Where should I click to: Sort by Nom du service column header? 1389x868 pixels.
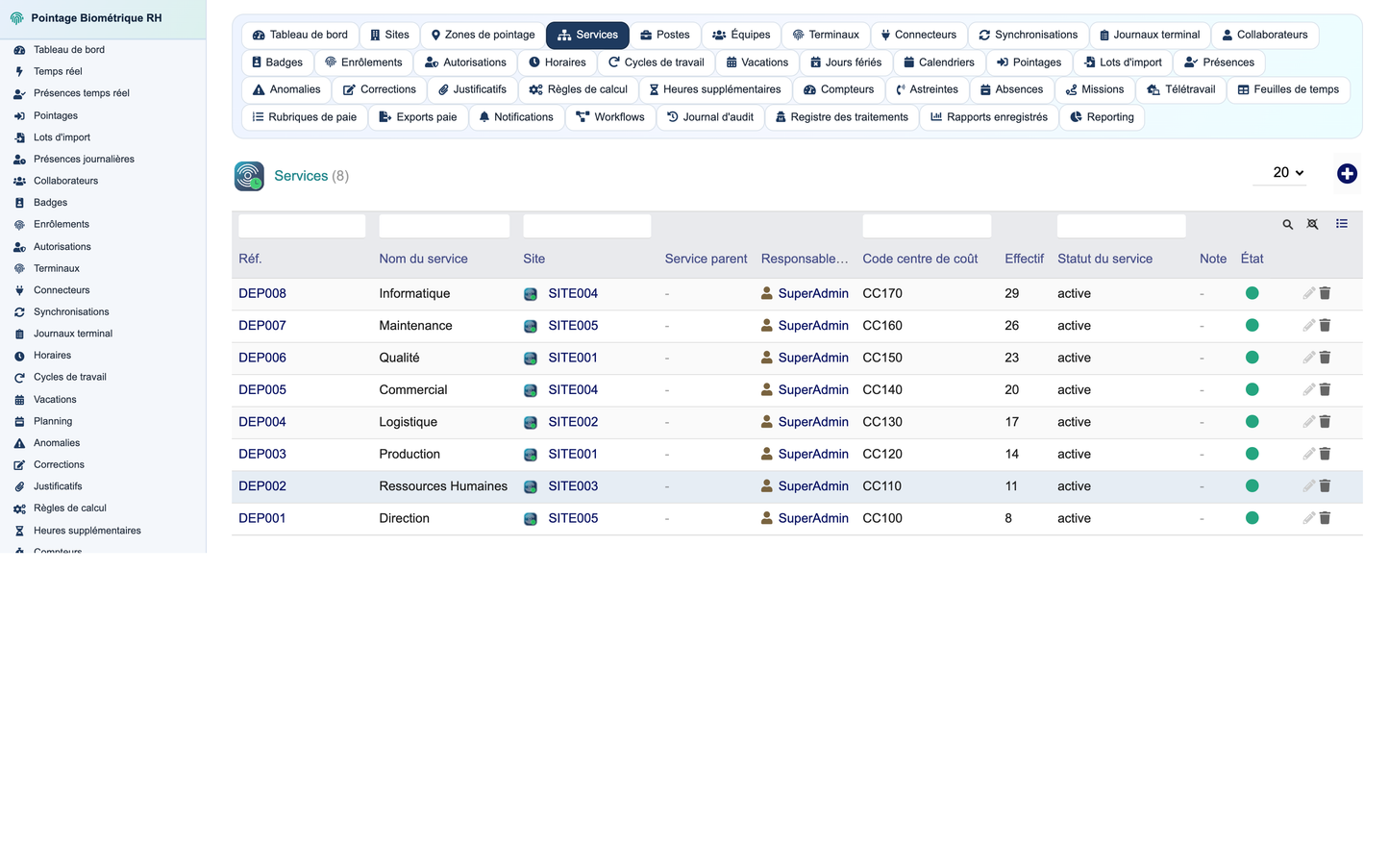pos(423,259)
